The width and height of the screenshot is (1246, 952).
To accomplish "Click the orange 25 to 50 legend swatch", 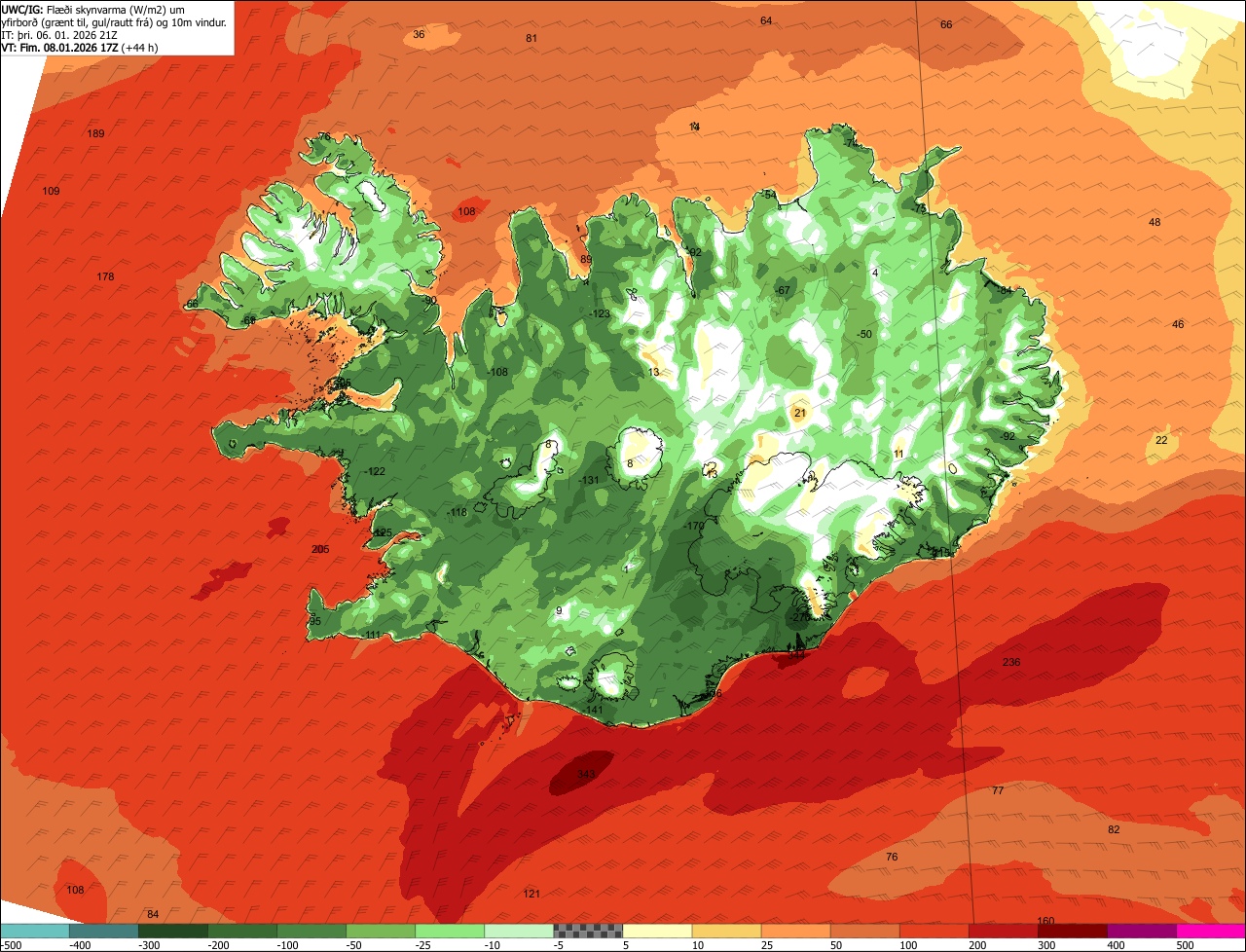I will tap(795, 932).
